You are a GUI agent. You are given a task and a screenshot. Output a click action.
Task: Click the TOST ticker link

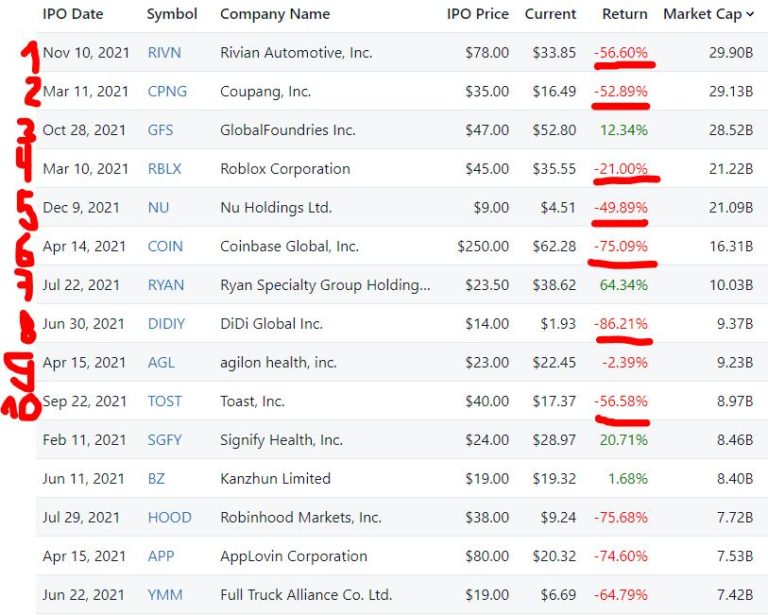(x=164, y=401)
